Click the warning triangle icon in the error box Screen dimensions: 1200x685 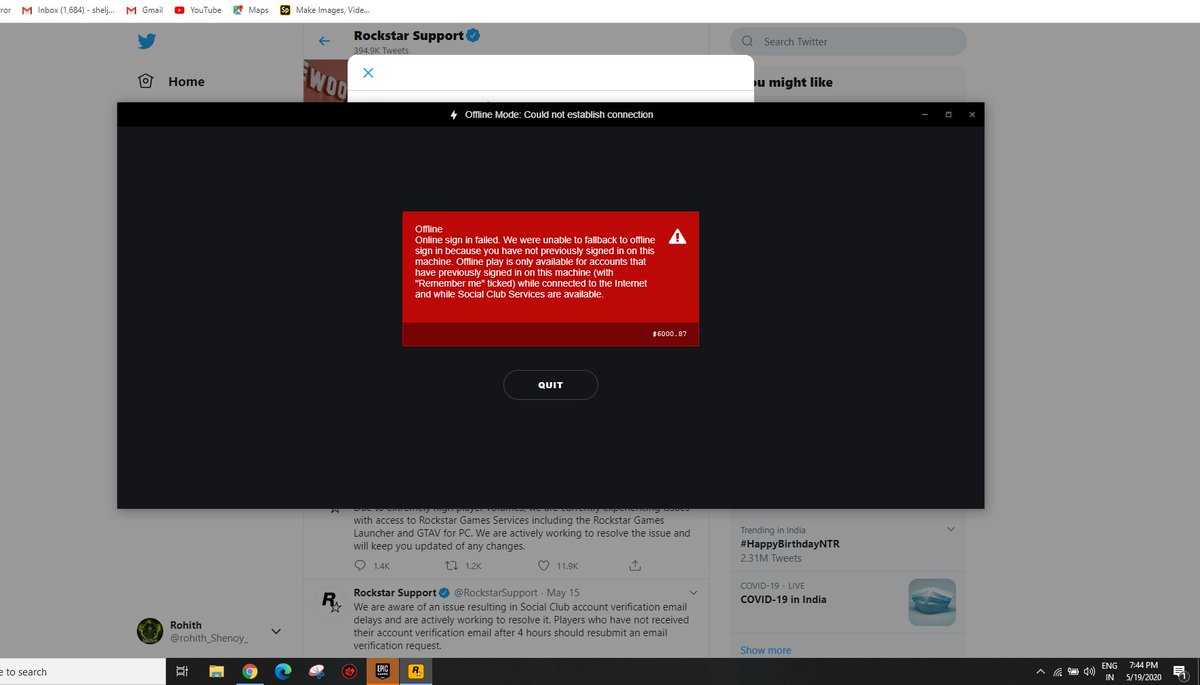(677, 237)
